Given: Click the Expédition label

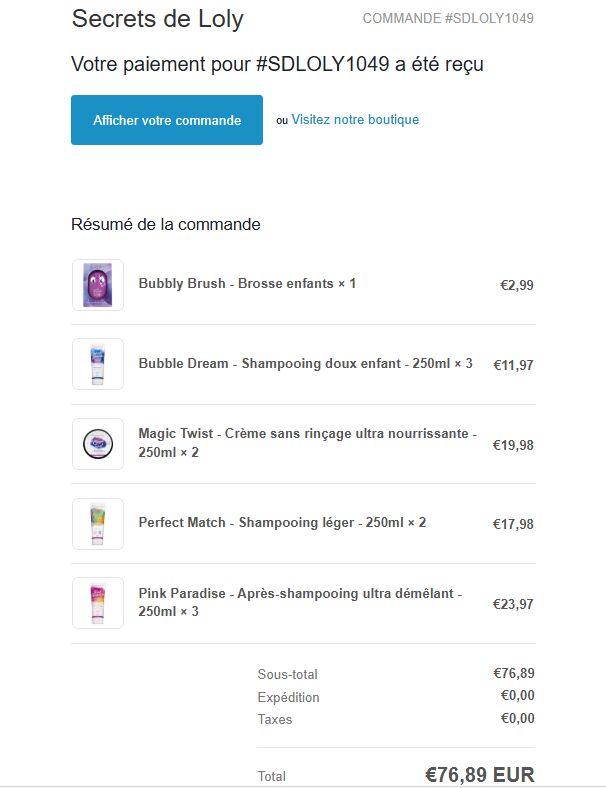Looking at the screenshot, I should click(288, 698).
